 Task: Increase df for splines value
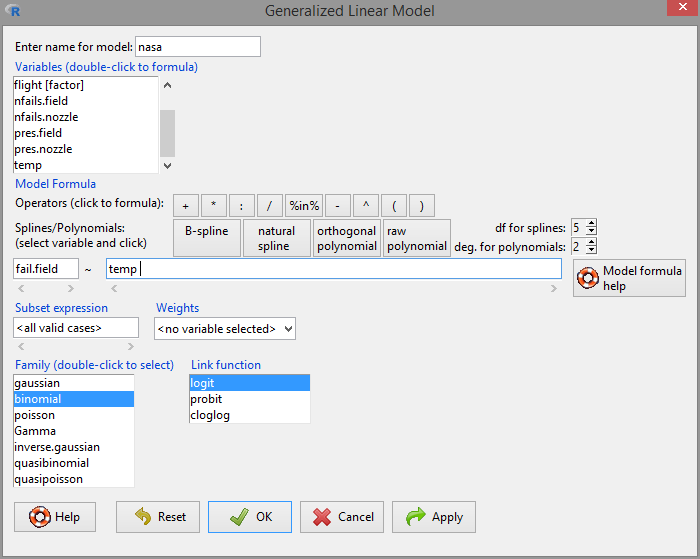coord(591,223)
